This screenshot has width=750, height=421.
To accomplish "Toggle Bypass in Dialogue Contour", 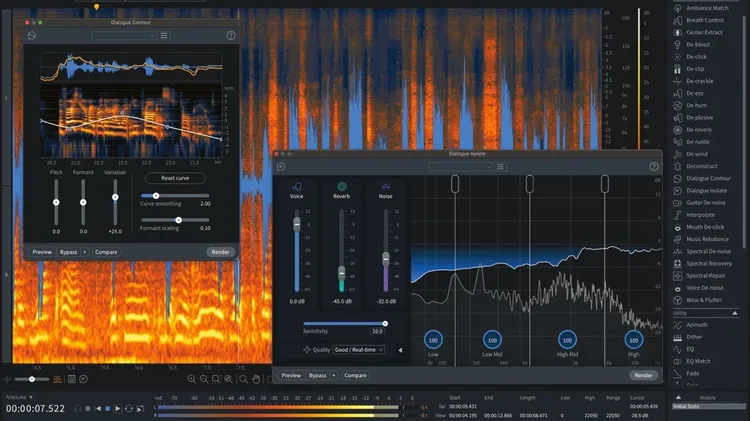I will point(68,252).
